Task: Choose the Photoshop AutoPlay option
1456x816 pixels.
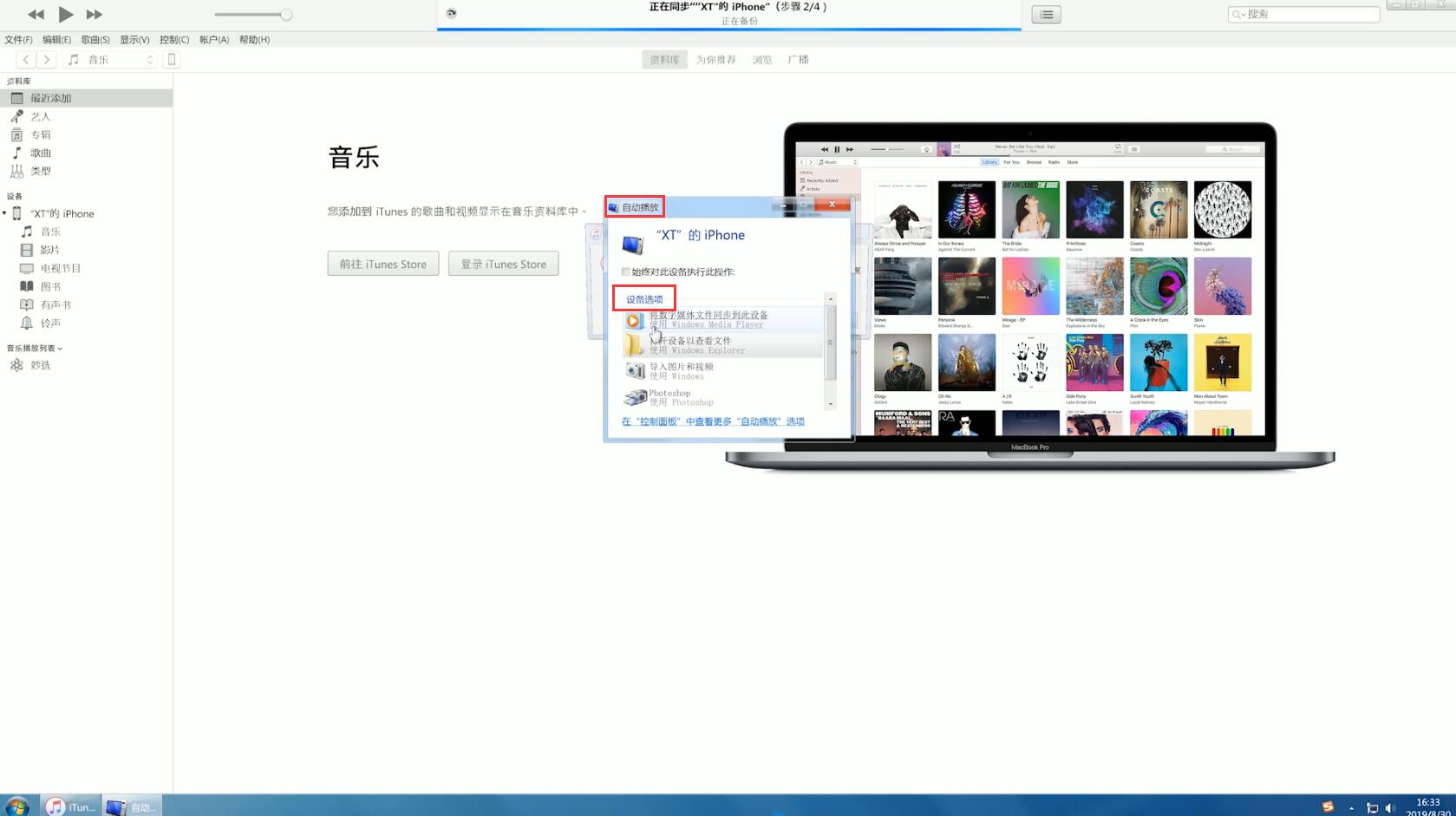Action: (x=721, y=397)
